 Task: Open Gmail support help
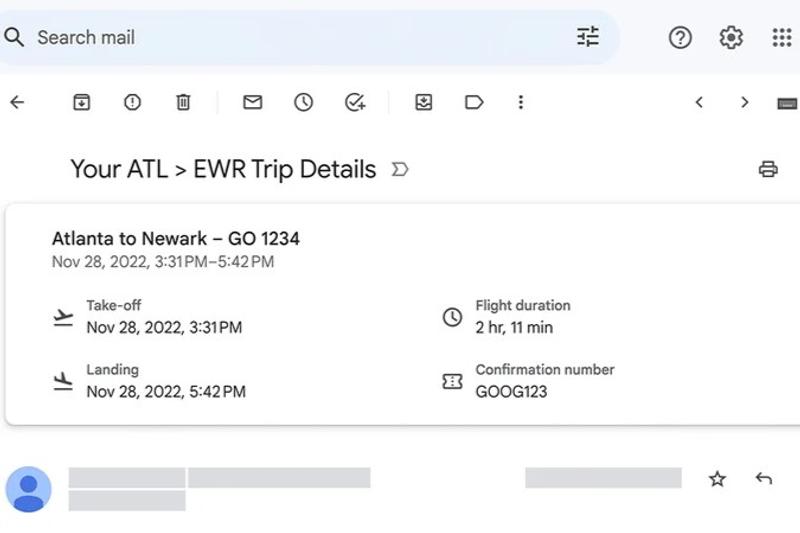point(680,37)
